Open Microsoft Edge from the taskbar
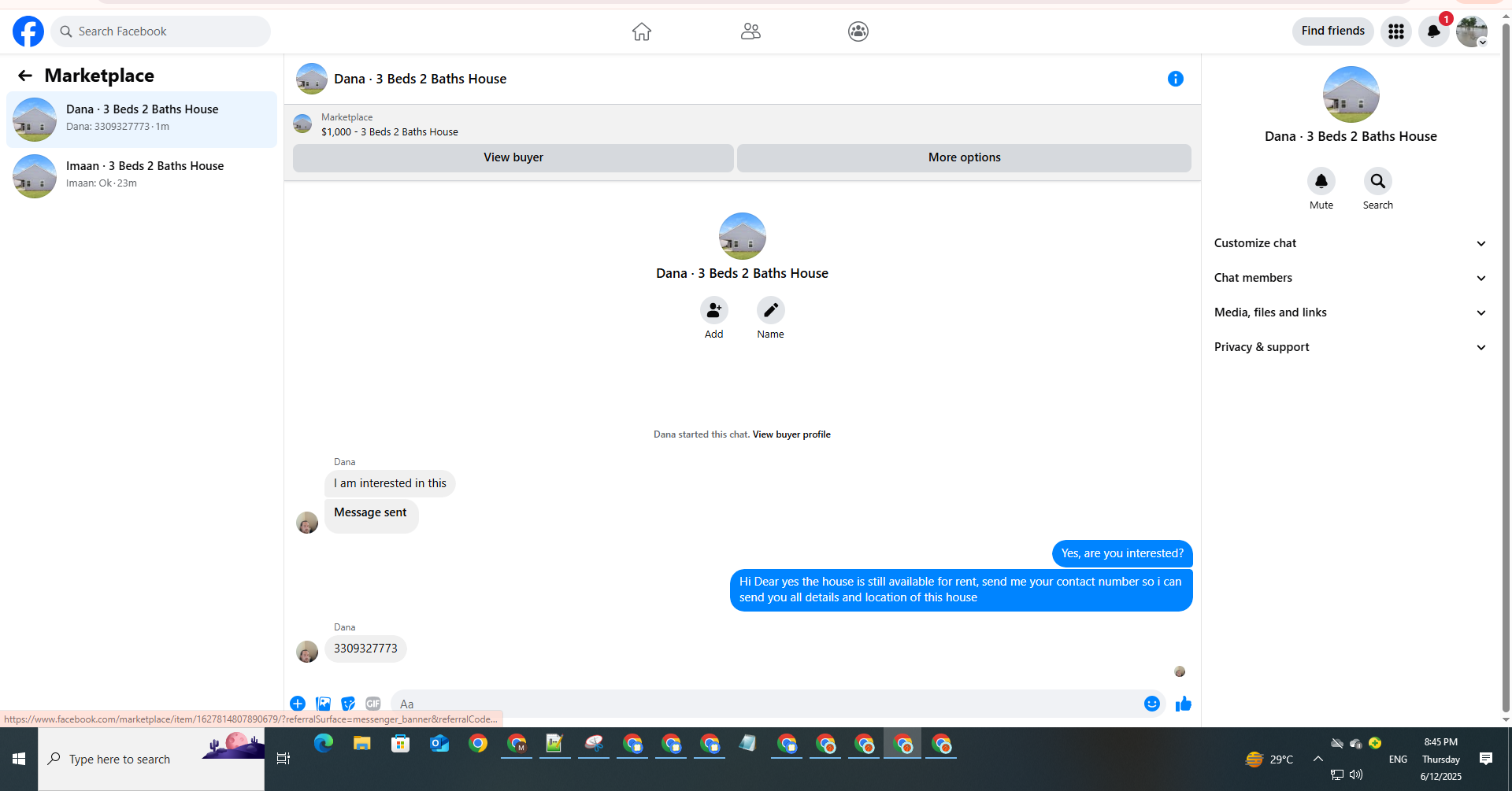The image size is (1512, 791). pos(324,743)
